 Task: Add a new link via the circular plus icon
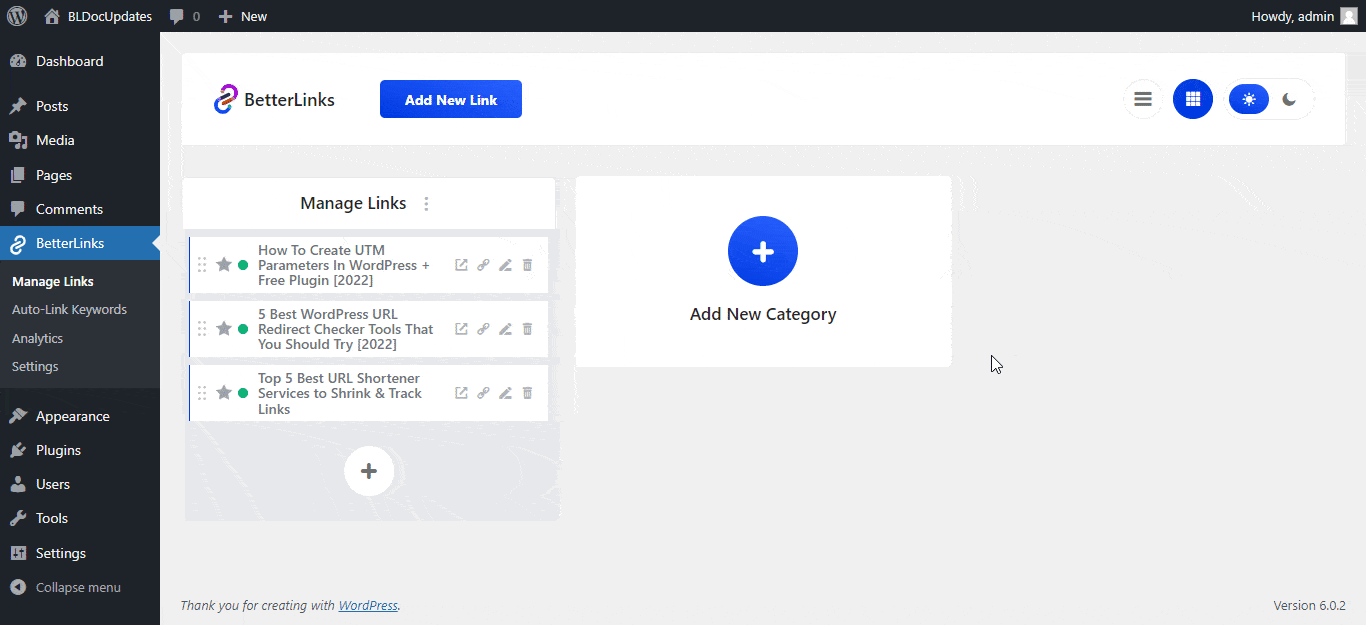click(369, 470)
